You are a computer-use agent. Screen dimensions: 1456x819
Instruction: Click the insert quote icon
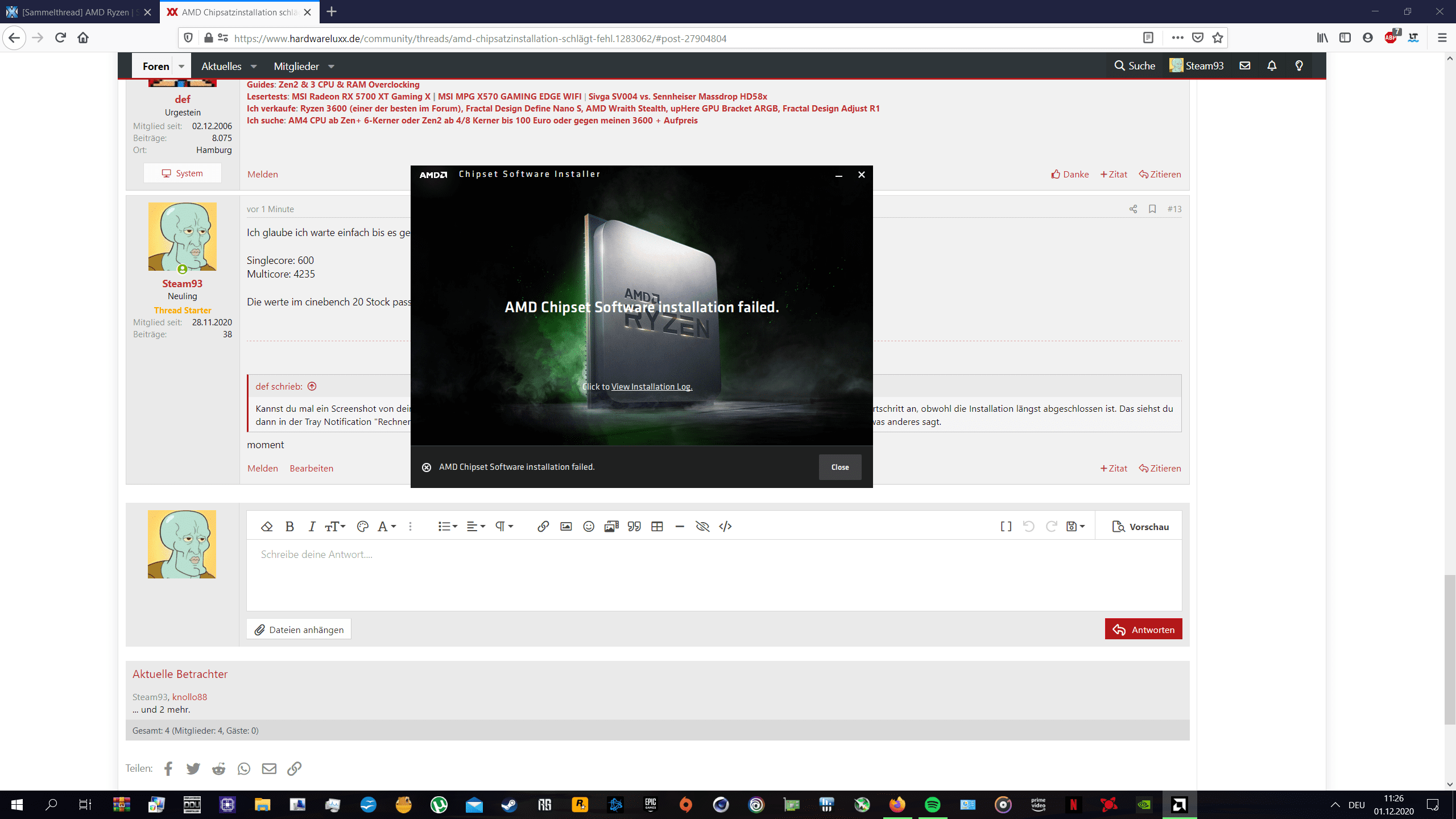click(x=634, y=527)
